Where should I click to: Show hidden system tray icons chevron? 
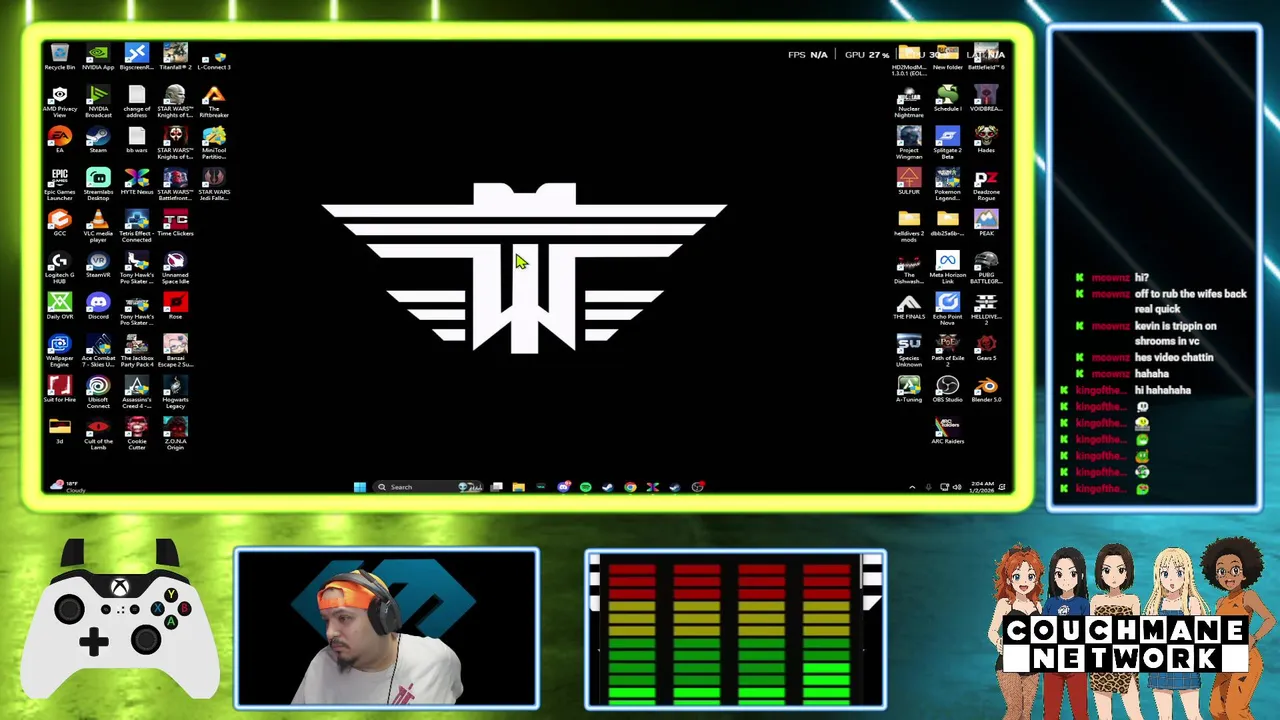911,487
